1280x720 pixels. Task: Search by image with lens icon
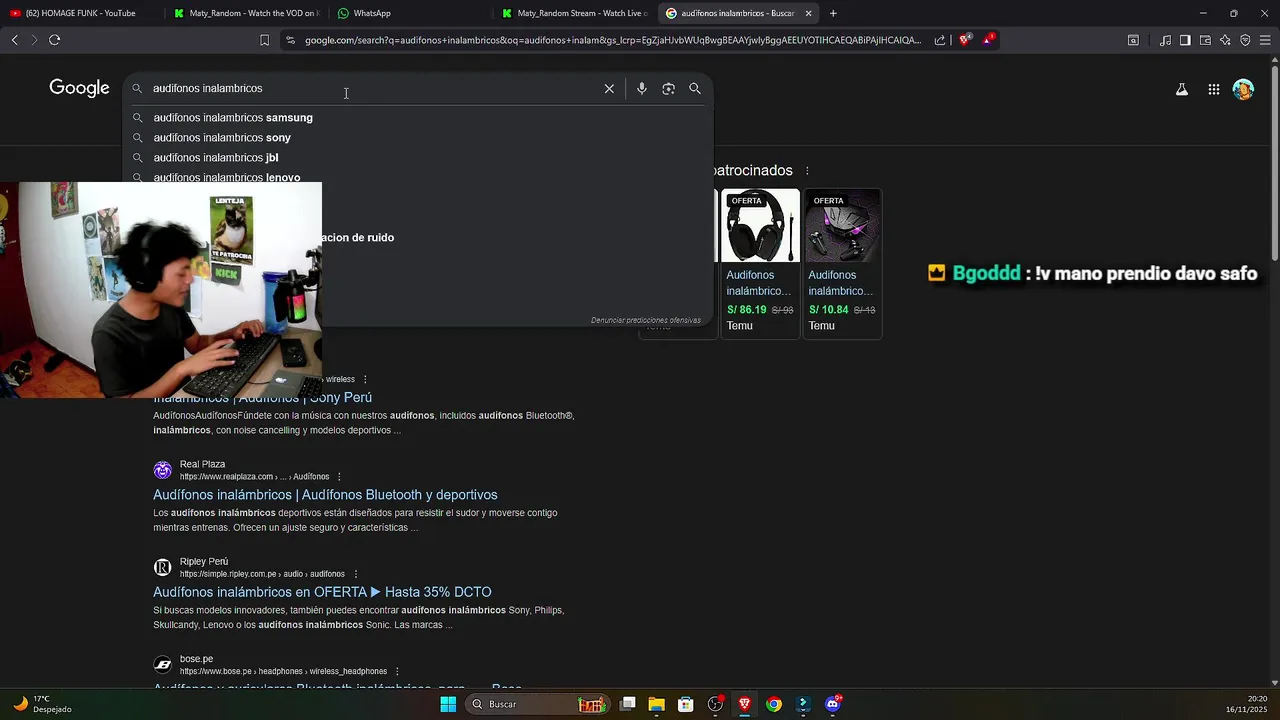point(668,89)
